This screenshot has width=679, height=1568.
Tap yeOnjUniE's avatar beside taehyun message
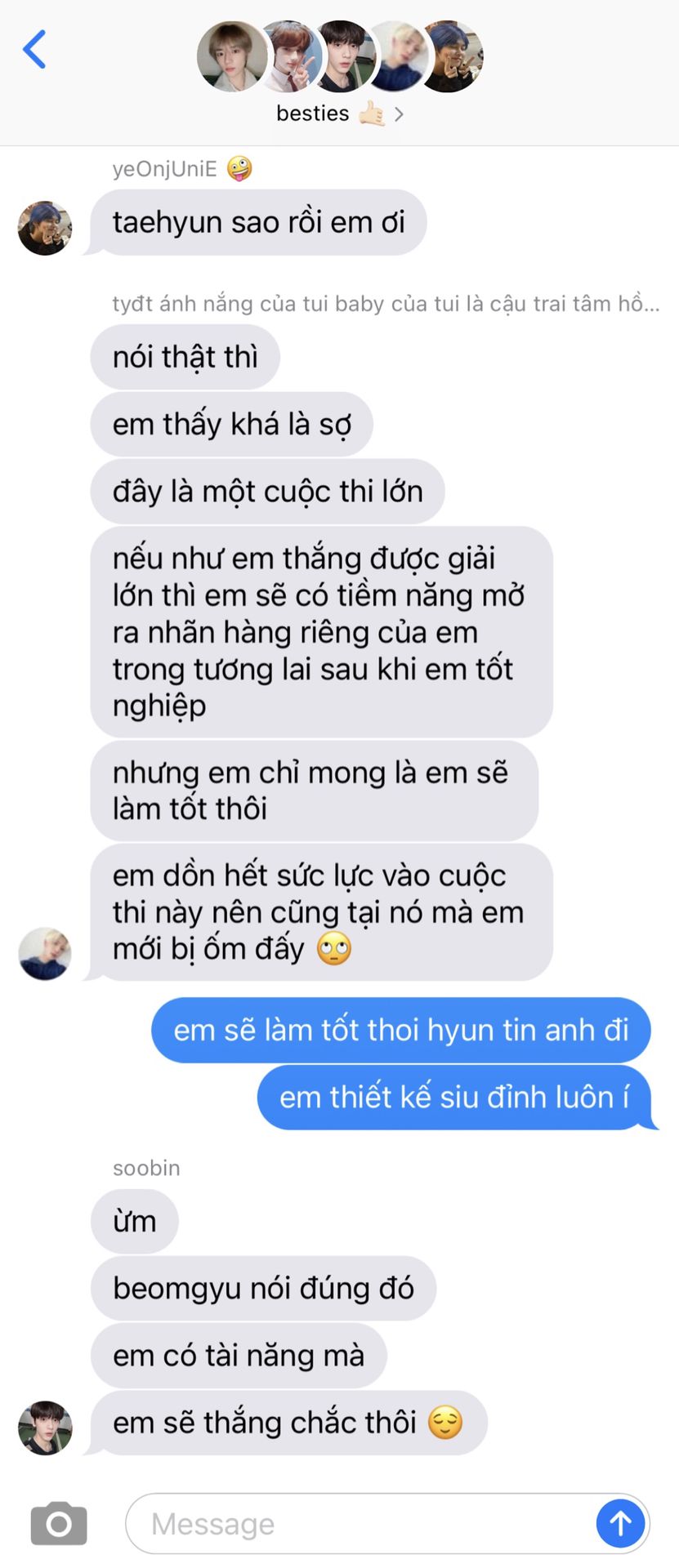[x=45, y=228]
